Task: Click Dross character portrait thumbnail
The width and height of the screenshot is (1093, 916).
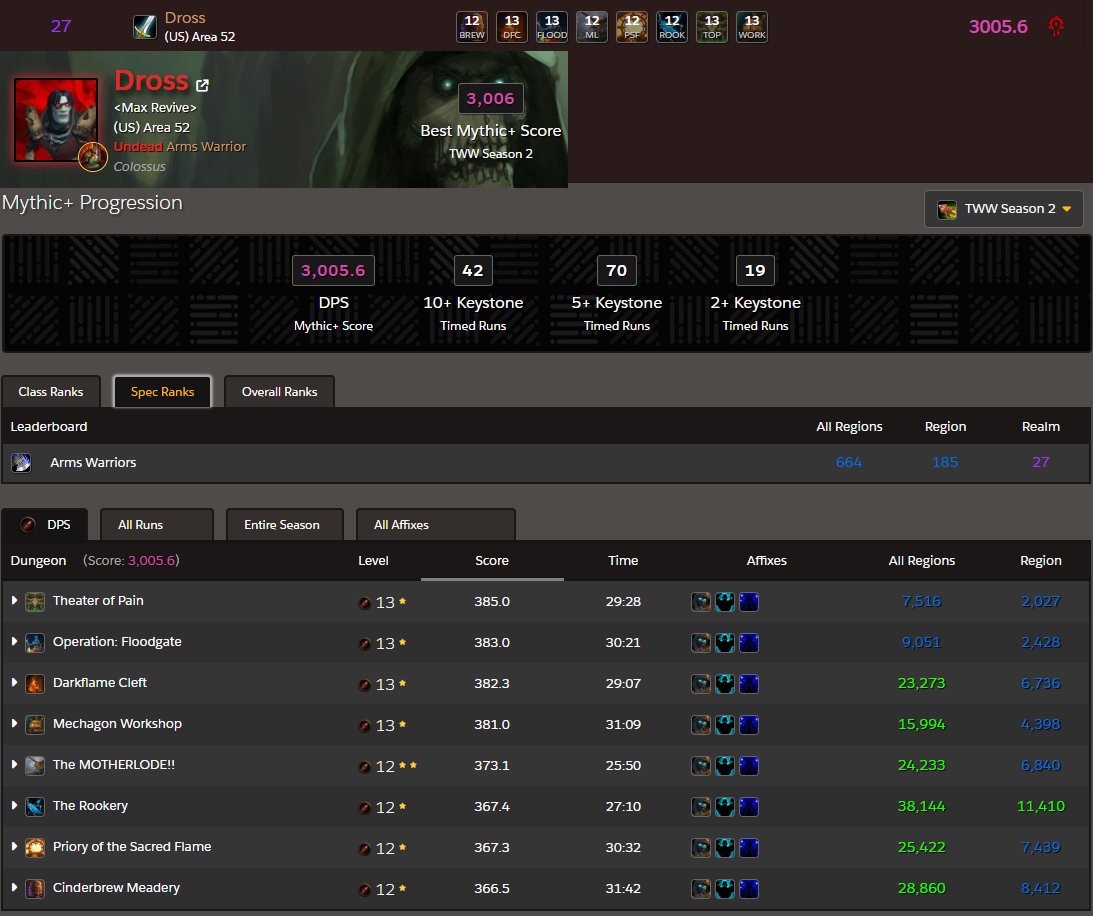Action: 56,120
